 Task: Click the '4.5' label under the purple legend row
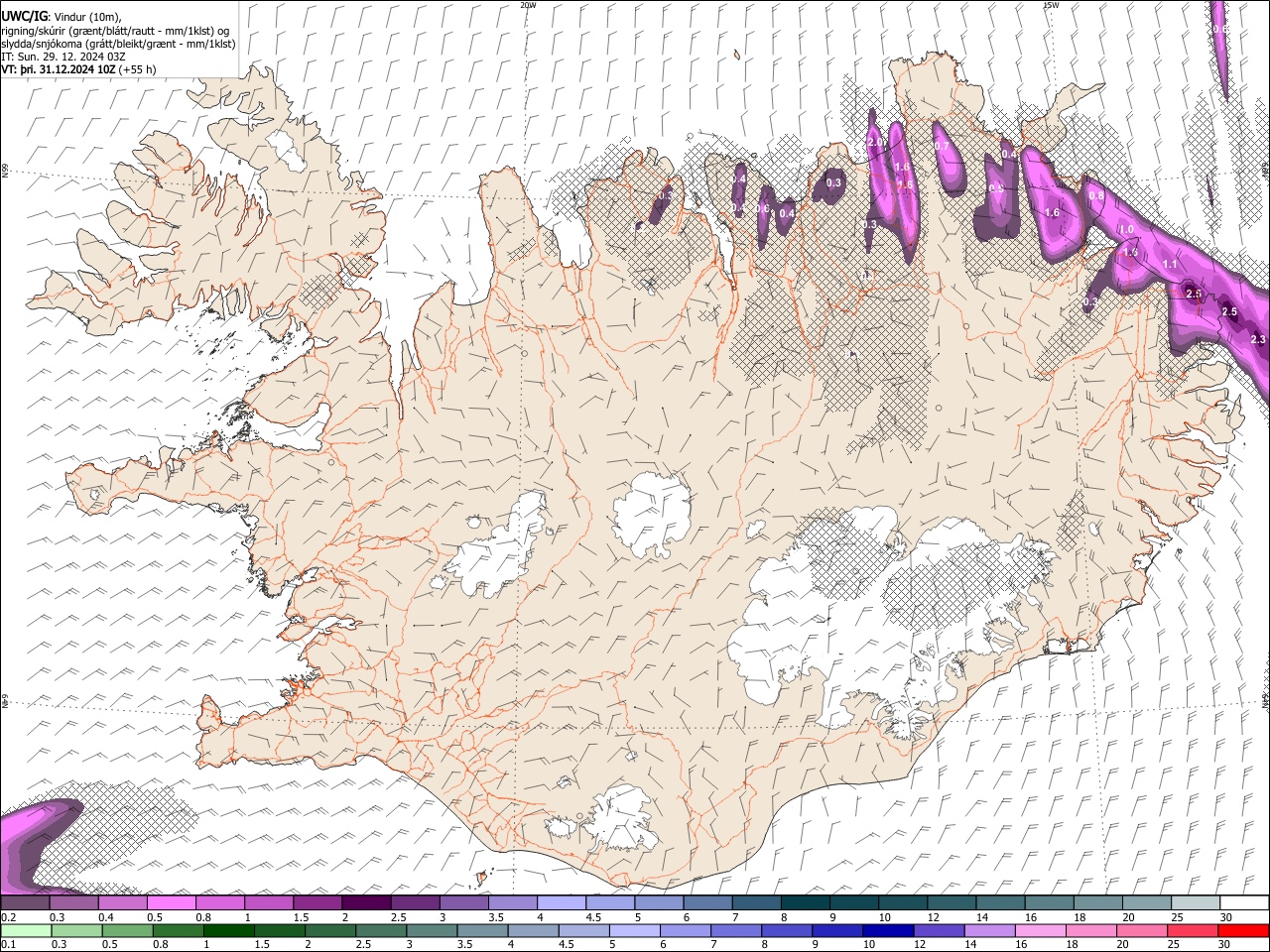593,917
